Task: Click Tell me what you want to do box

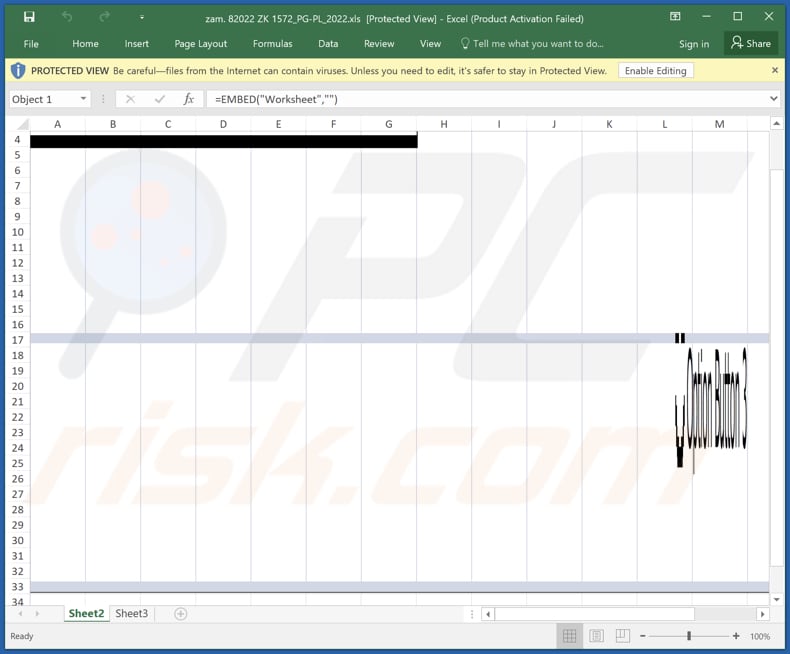Action: click(532, 44)
